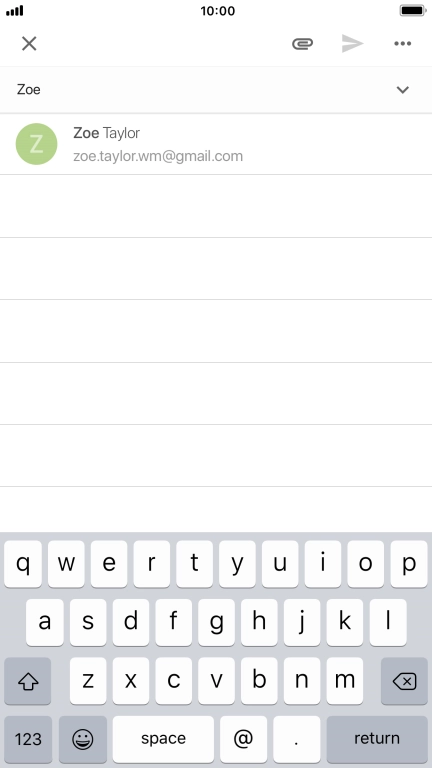Close the compose screen with X
The image size is (432, 768).
click(x=29, y=44)
